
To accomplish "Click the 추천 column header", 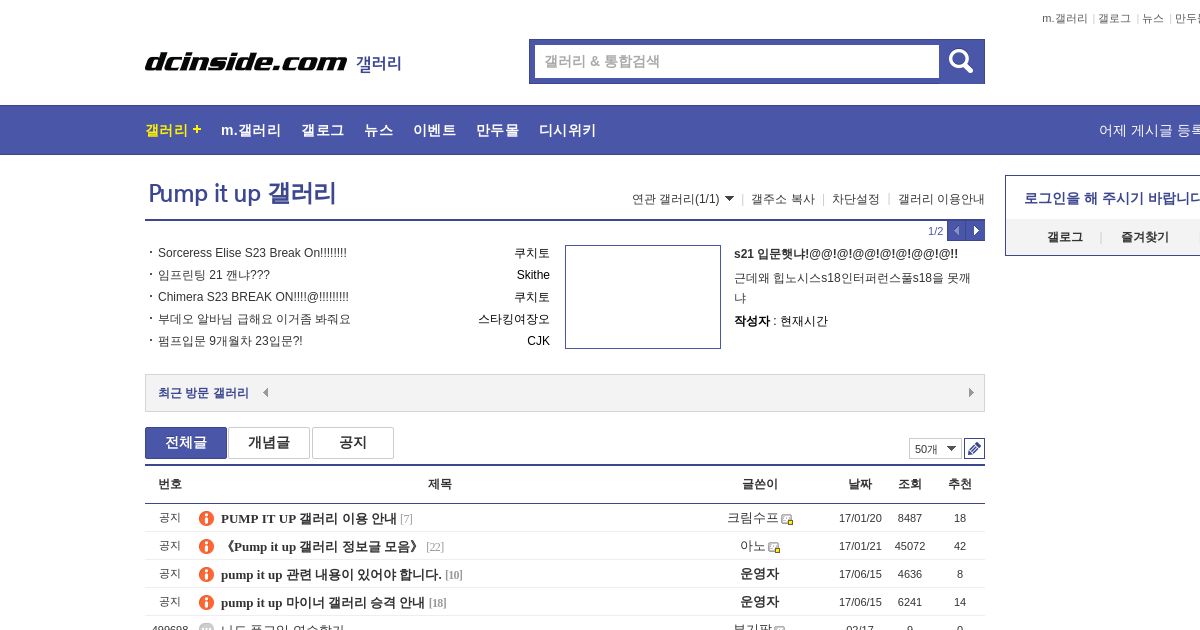I will pyautogui.click(x=960, y=484).
